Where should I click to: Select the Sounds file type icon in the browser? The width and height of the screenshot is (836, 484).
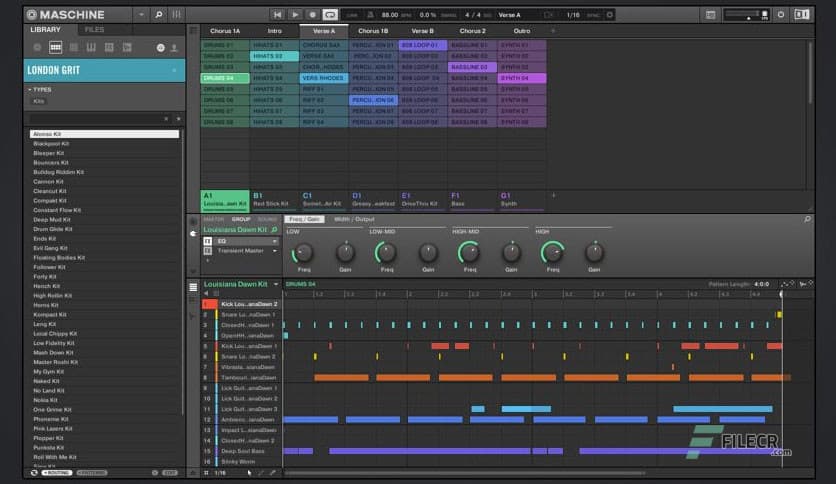(74, 47)
